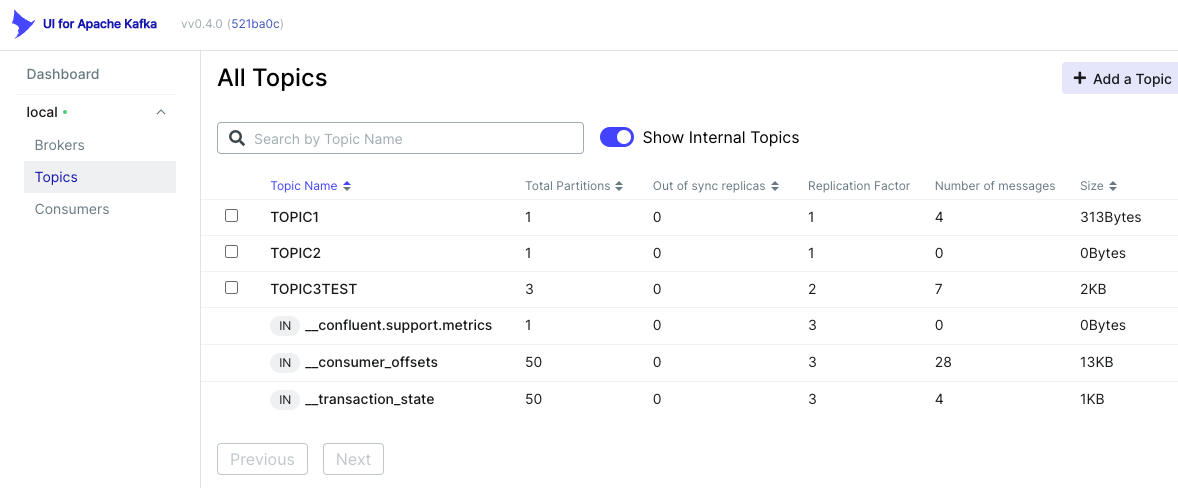Image resolution: width=1178 pixels, height=488 pixels.
Task: Click the IN badge for __consumer_offsets
Action: coord(285,362)
